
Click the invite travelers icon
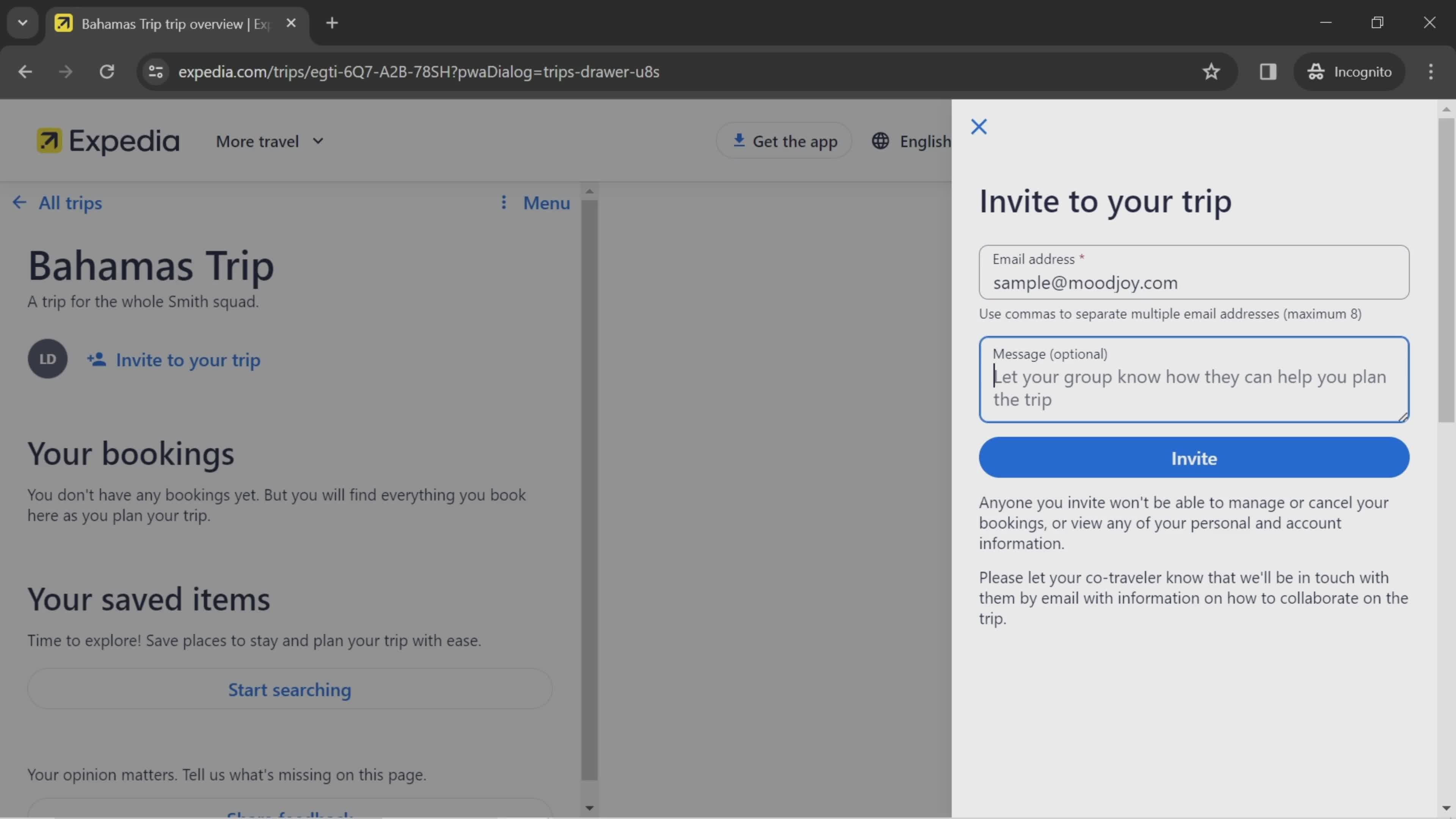[97, 359]
